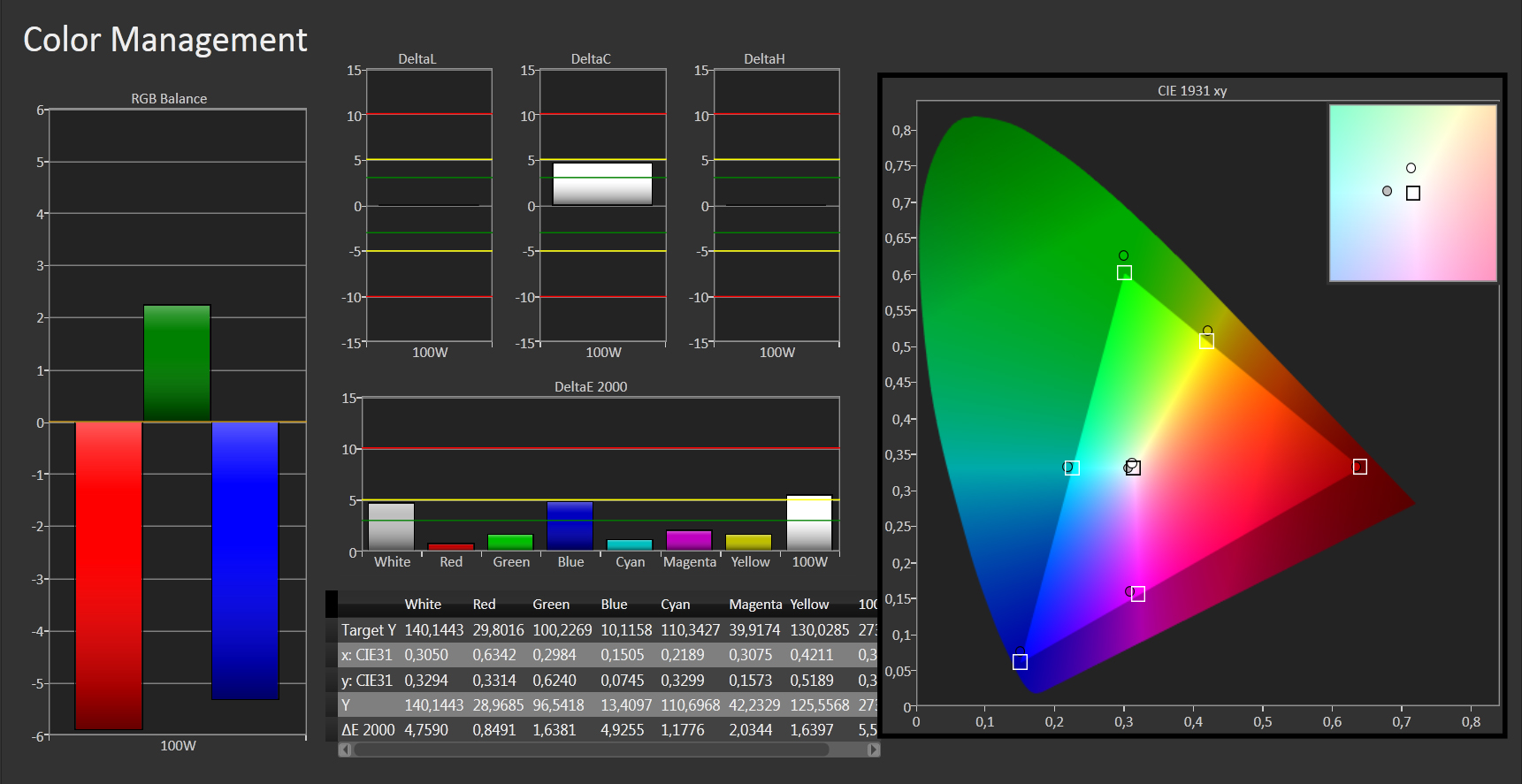This screenshot has height=784, width=1522.
Task: Open the zoomed white point inset thumbnail
Action: point(1412,194)
